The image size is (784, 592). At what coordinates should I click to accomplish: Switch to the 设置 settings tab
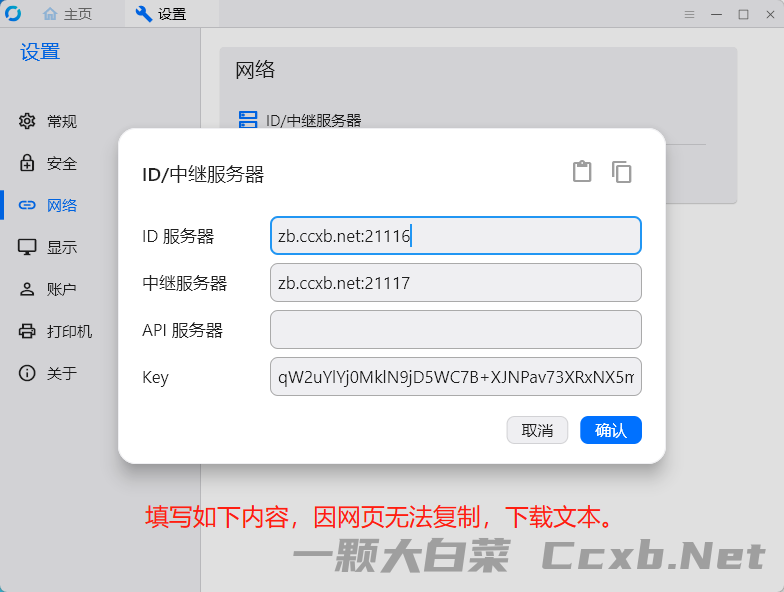[x=161, y=14]
